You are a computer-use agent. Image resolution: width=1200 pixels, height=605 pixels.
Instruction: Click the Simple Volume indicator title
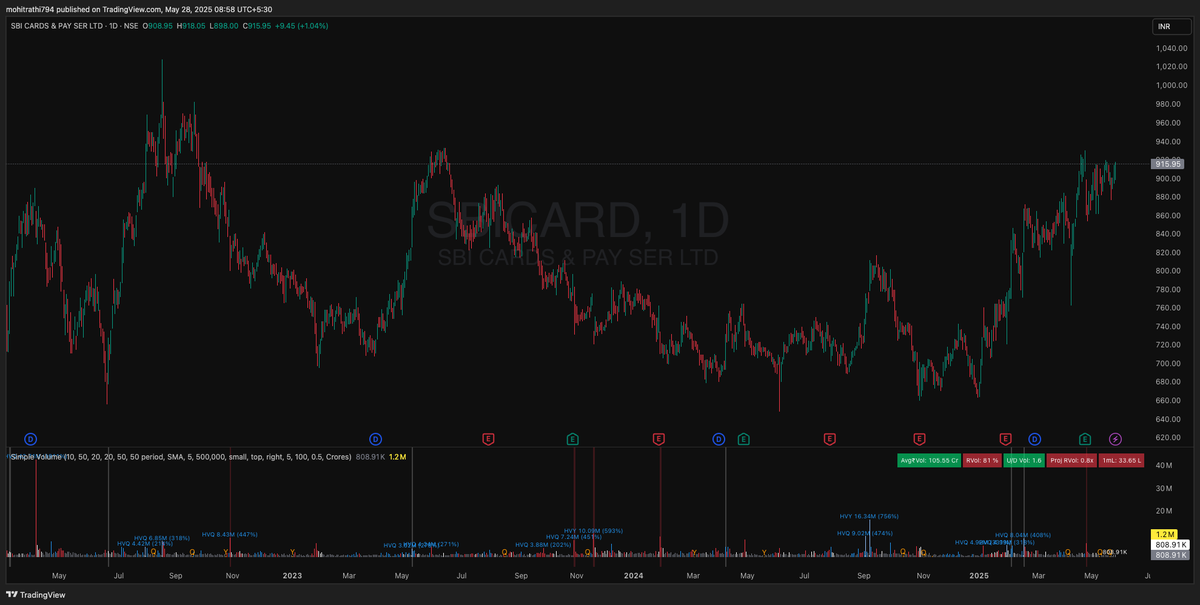point(181,456)
